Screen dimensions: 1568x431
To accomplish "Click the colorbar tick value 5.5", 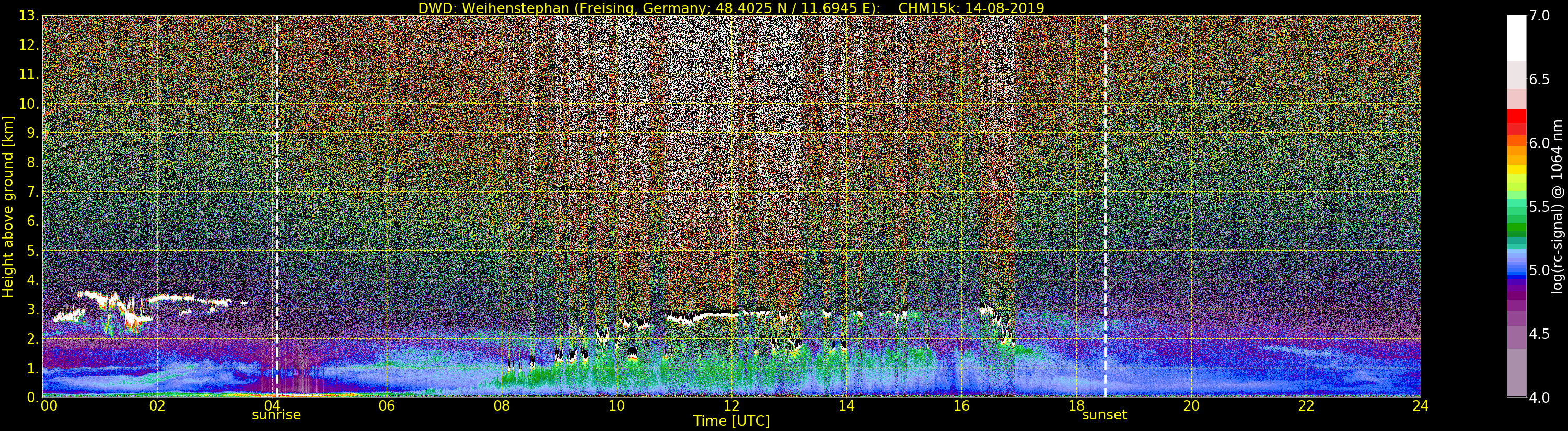I will (1539, 207).
